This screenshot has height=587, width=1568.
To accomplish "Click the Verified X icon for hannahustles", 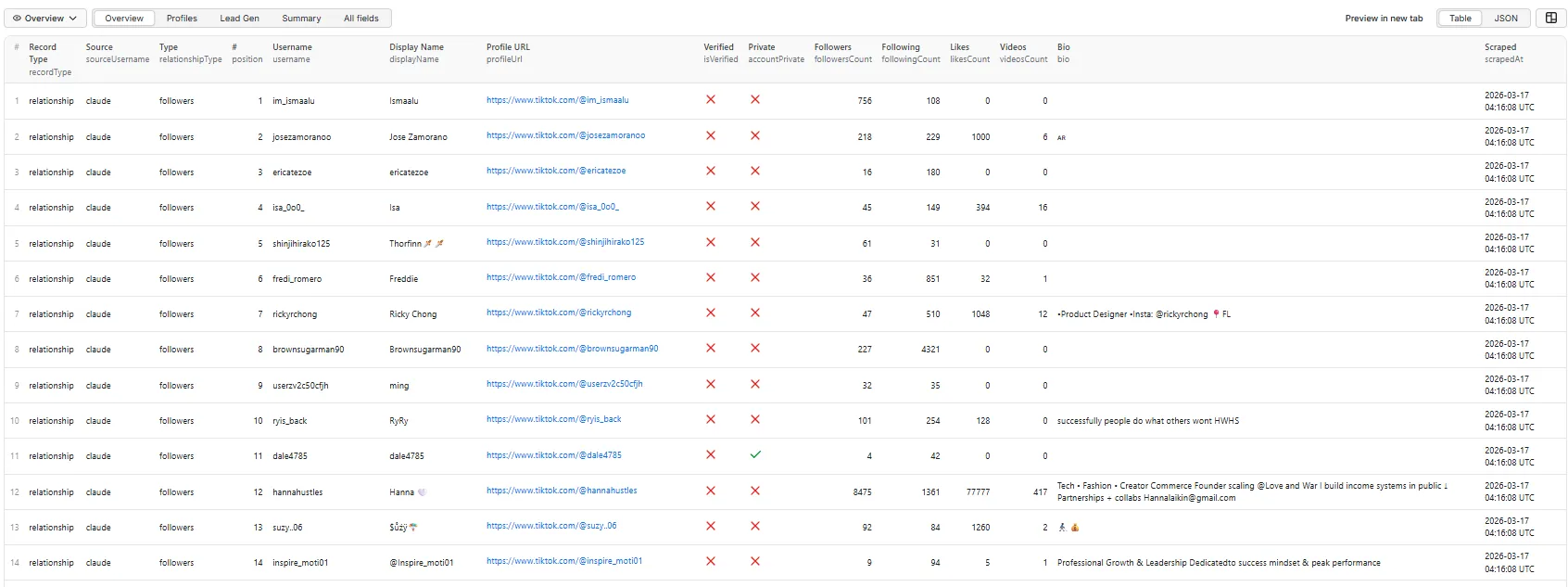I will (711, 491).
